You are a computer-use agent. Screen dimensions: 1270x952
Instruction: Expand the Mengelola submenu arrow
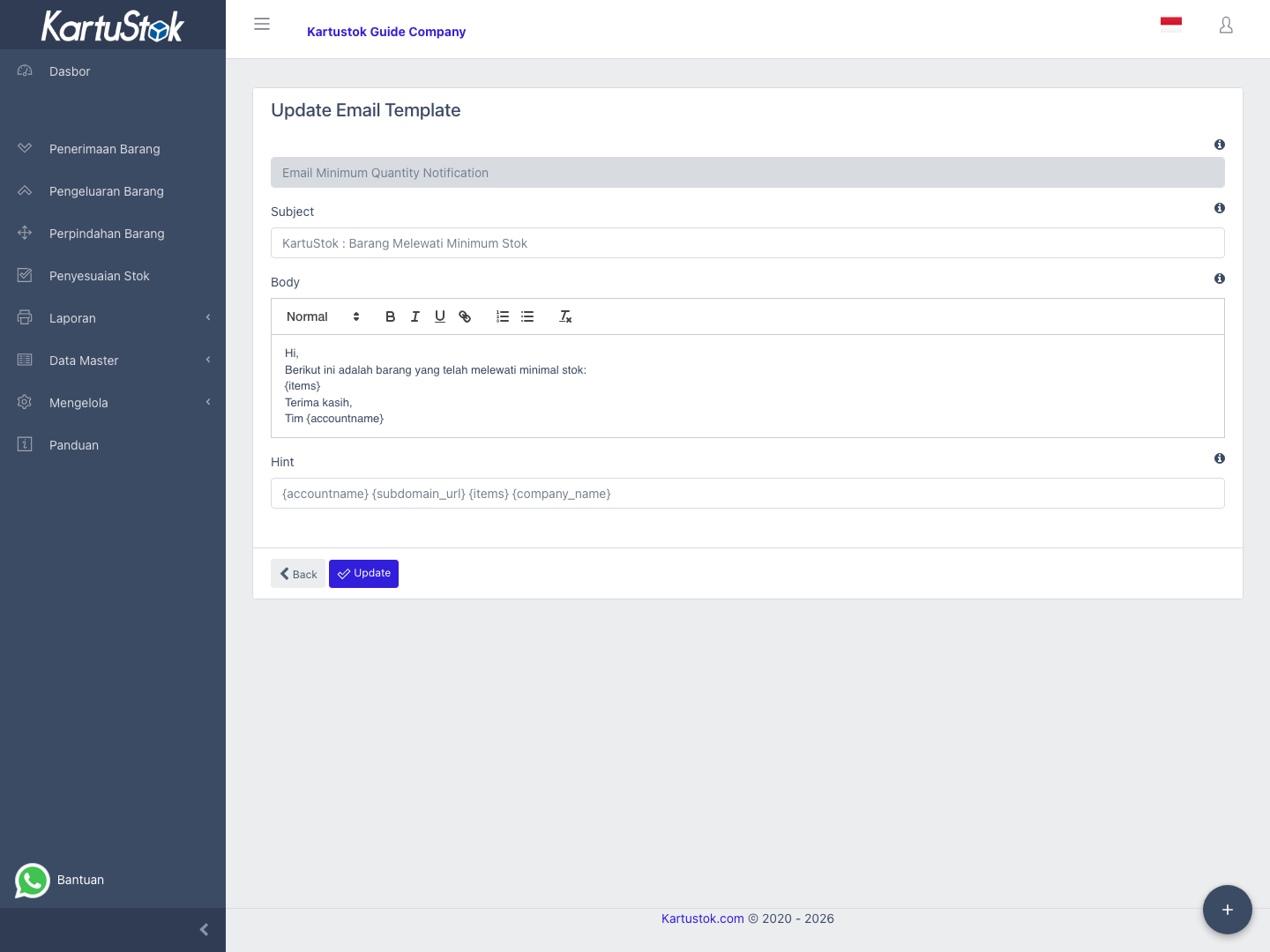(208, 402)
